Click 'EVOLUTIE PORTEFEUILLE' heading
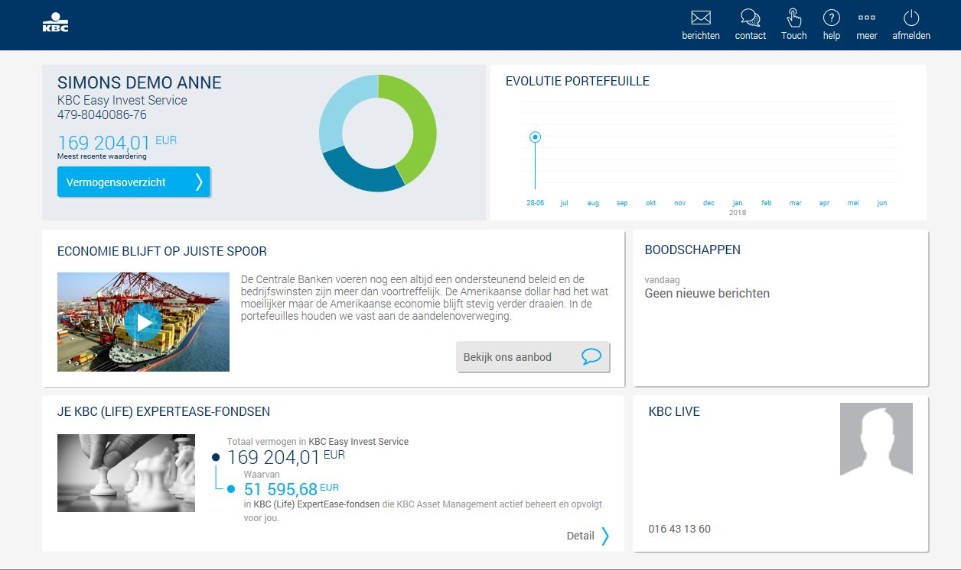This screenshot has width=961, height=570. [577, 81]
